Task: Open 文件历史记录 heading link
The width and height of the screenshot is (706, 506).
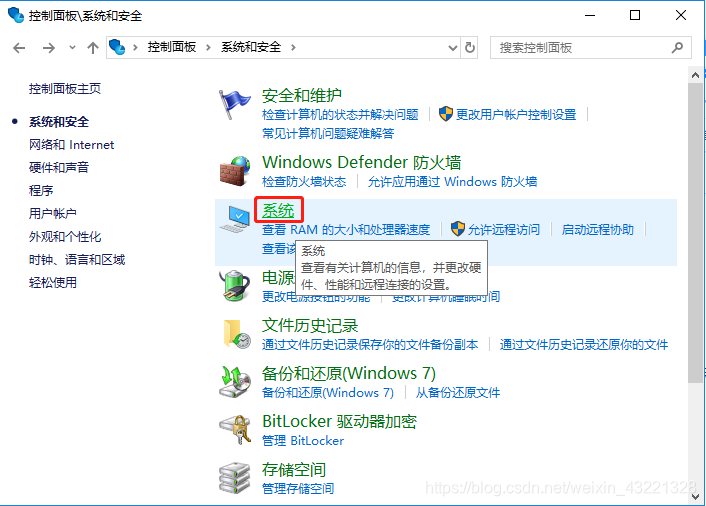Action: point(310,325)
